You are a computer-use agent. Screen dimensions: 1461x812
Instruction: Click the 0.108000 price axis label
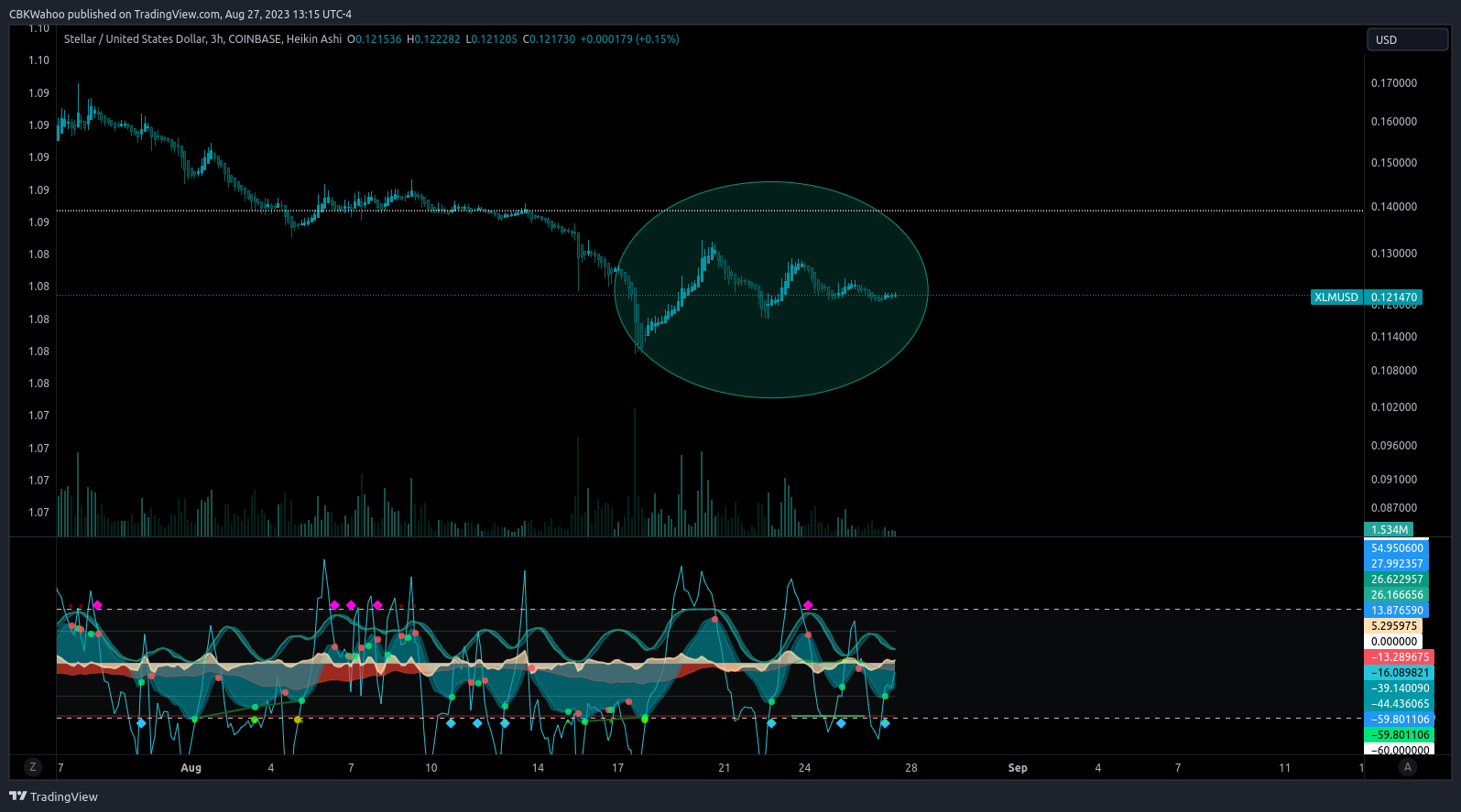[1393, 371]
